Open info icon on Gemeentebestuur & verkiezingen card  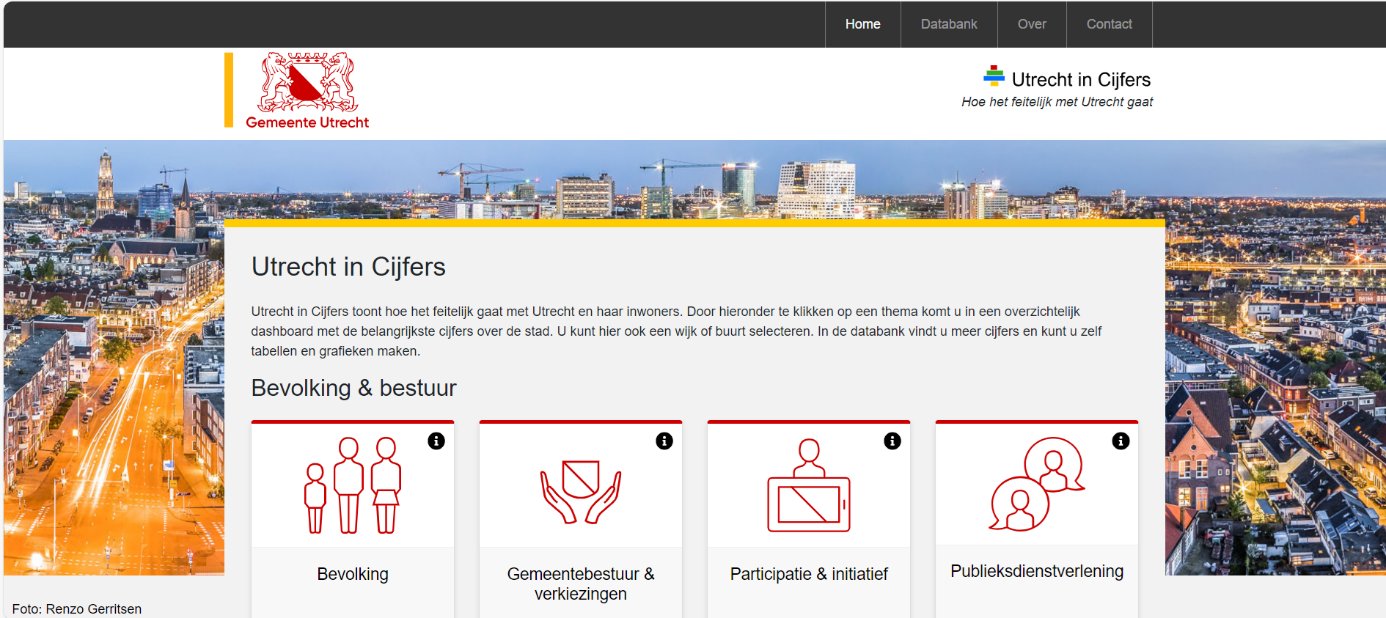click(x=664, y=441)
